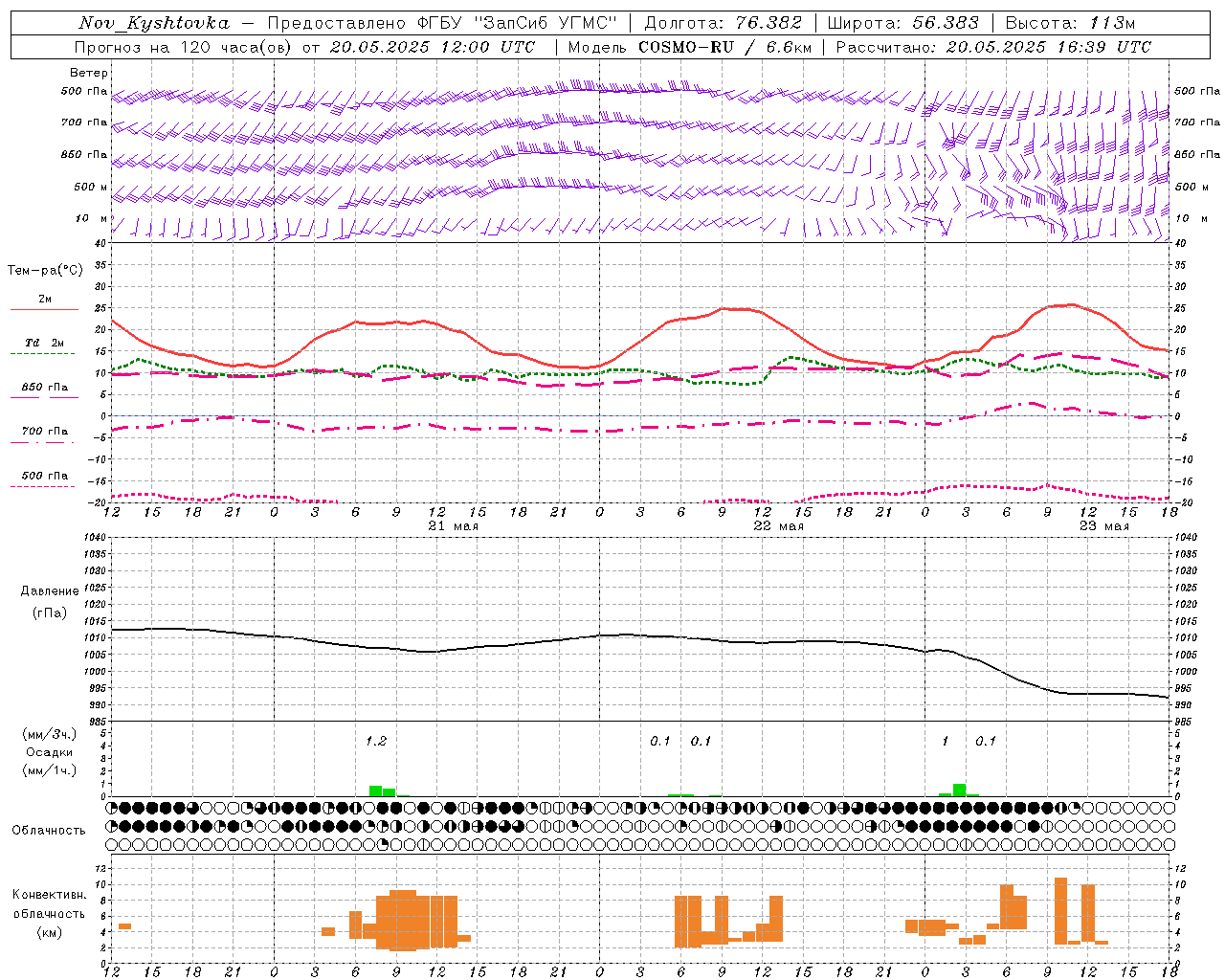Click the '21 мая' date label
Viewport: 1225px width, 980px height.
click(454, 525)
